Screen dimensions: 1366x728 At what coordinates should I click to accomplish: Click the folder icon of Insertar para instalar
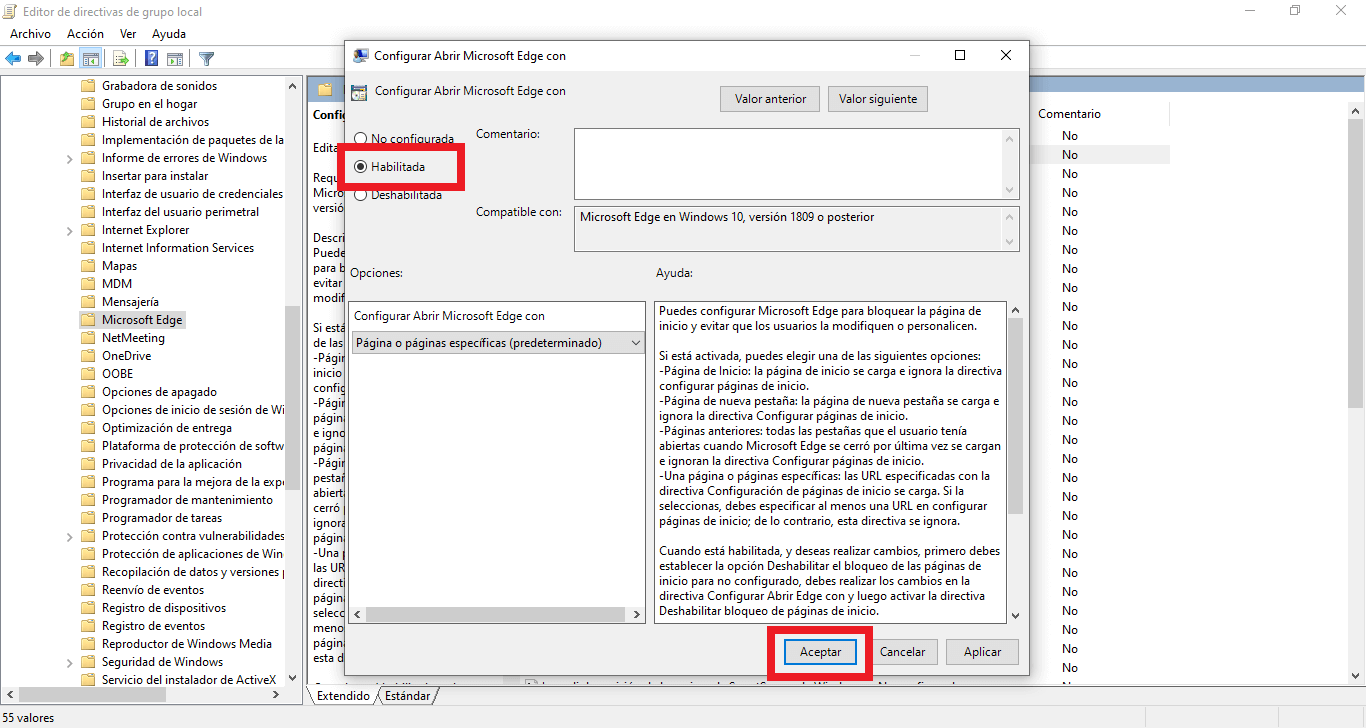(x=88, y=176)
